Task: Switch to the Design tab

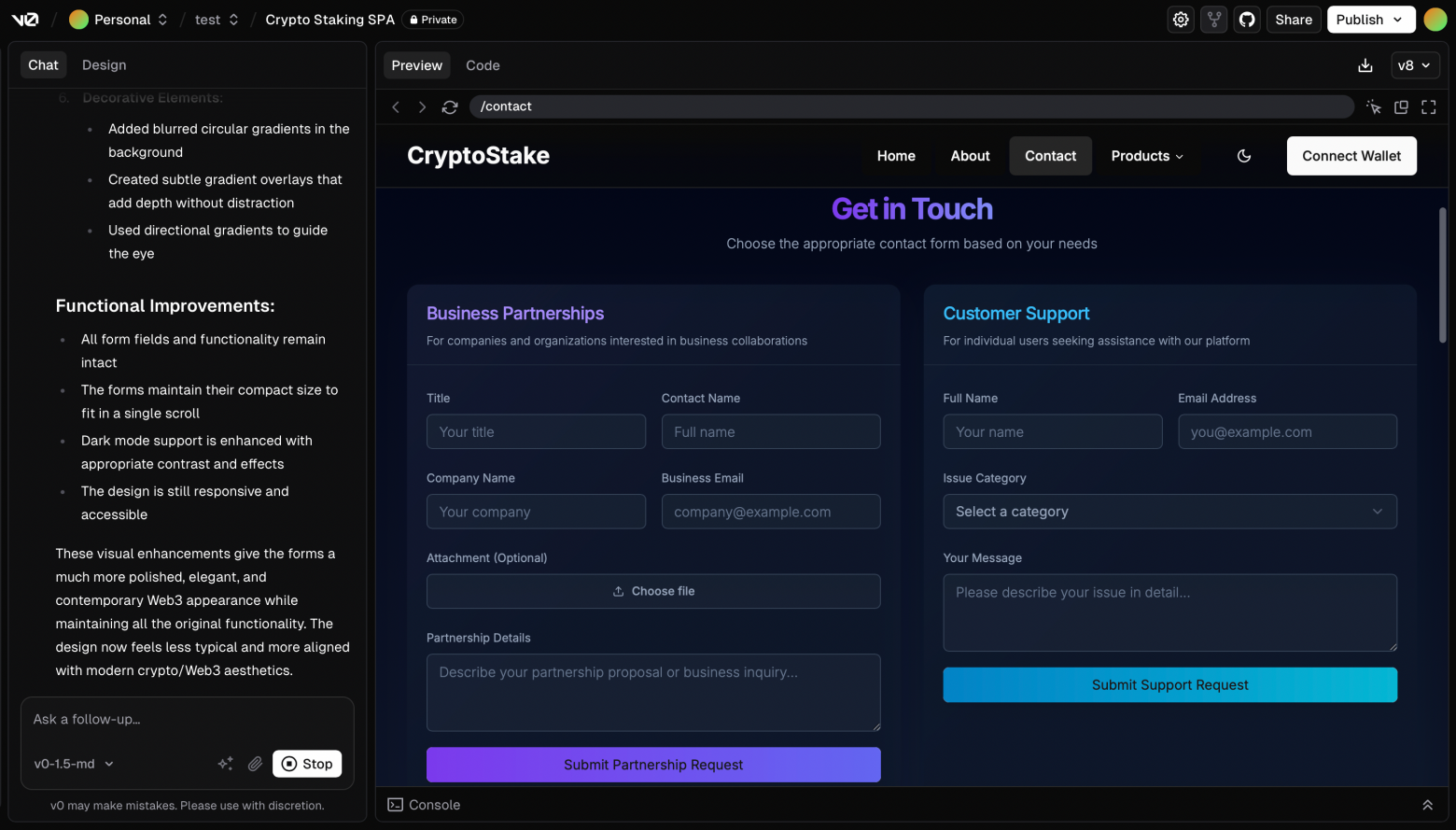Action: 104,64
